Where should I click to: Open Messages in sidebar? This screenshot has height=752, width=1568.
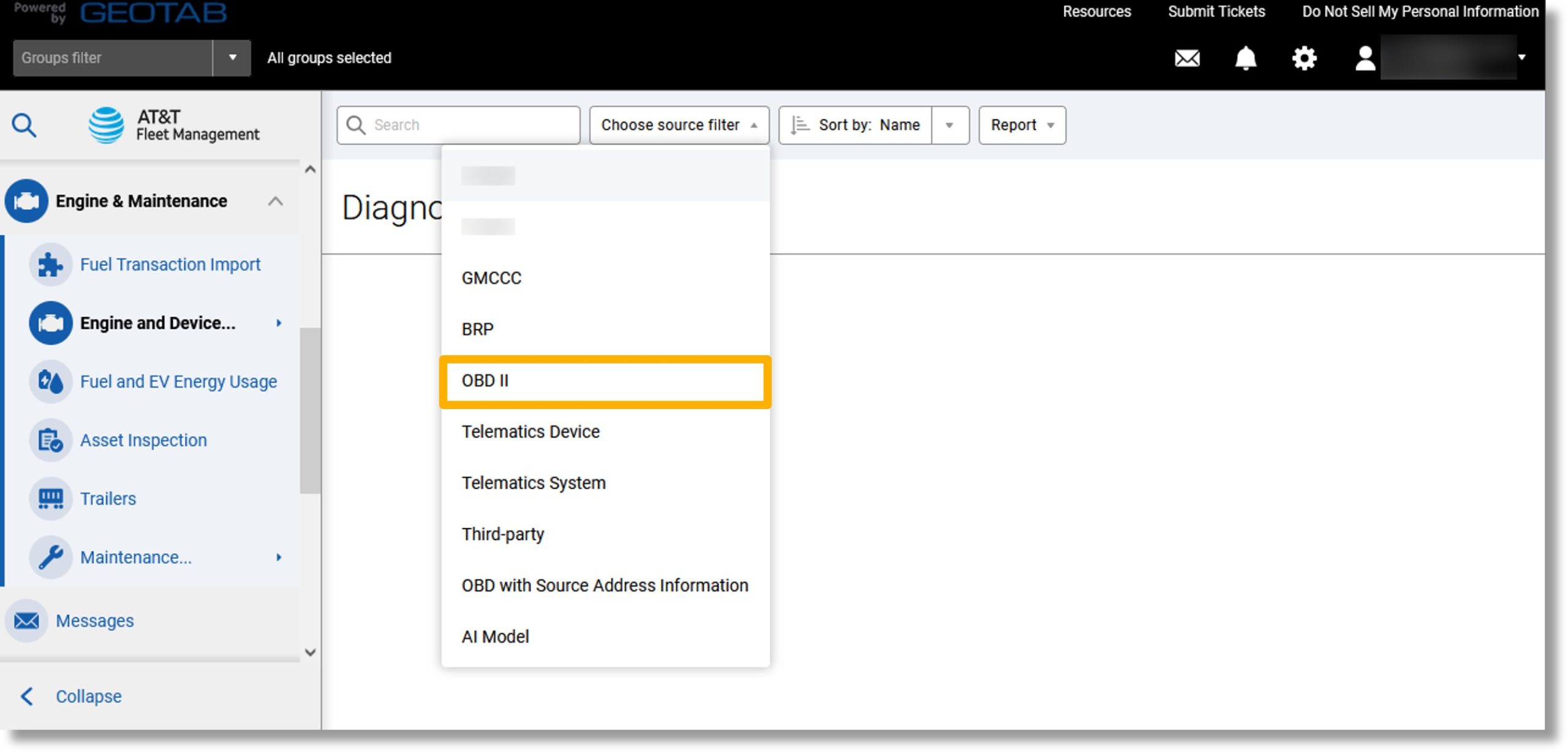pos(95,621)
